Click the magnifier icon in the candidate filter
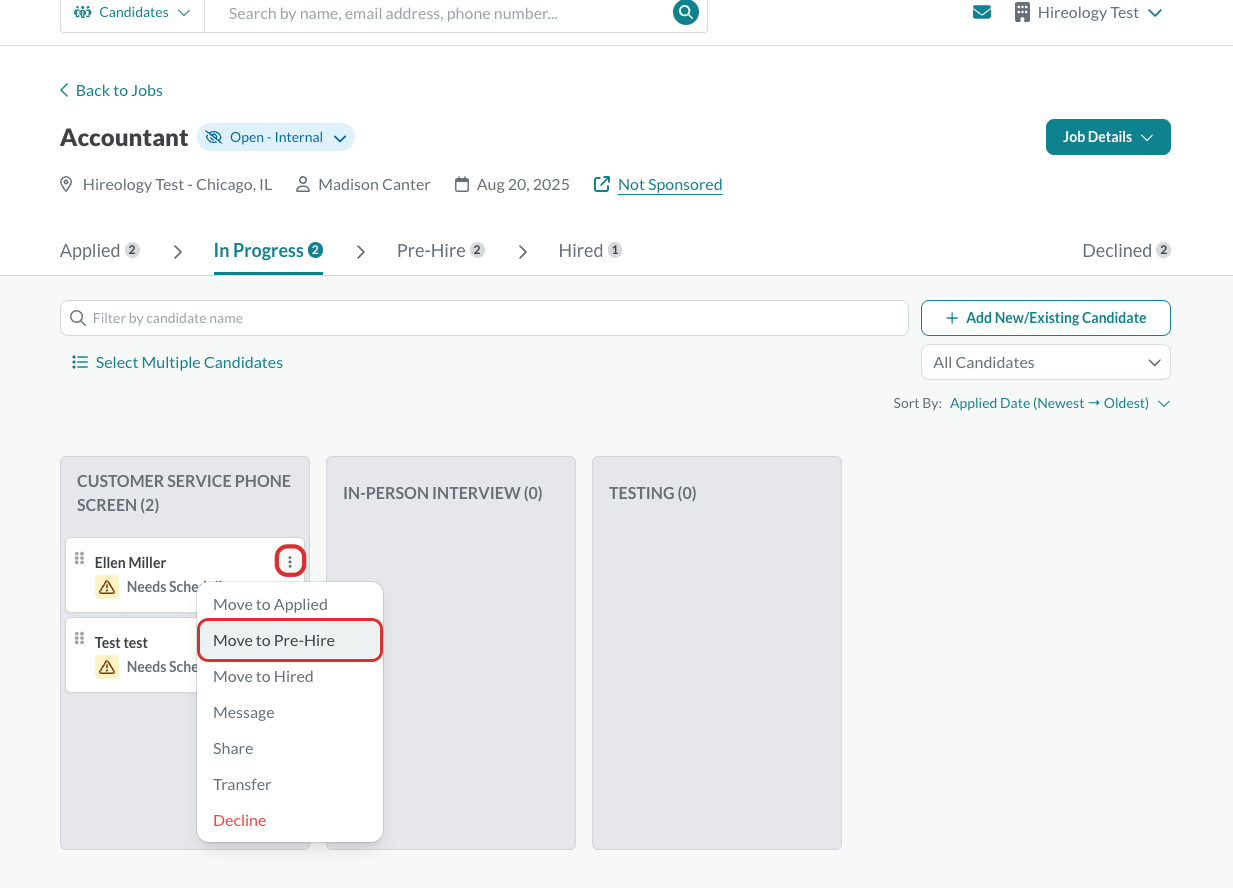The width and height of the screenshot is (1233, 888). [x=78, y=318]
